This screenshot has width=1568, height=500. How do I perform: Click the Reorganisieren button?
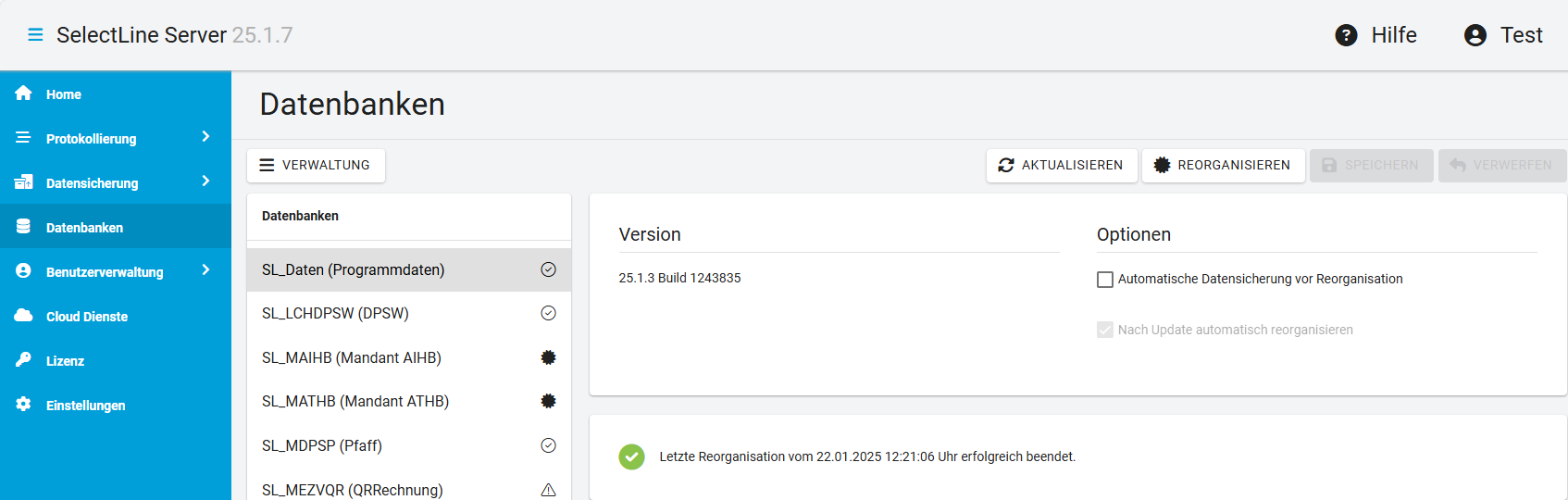click(1224, 166)
